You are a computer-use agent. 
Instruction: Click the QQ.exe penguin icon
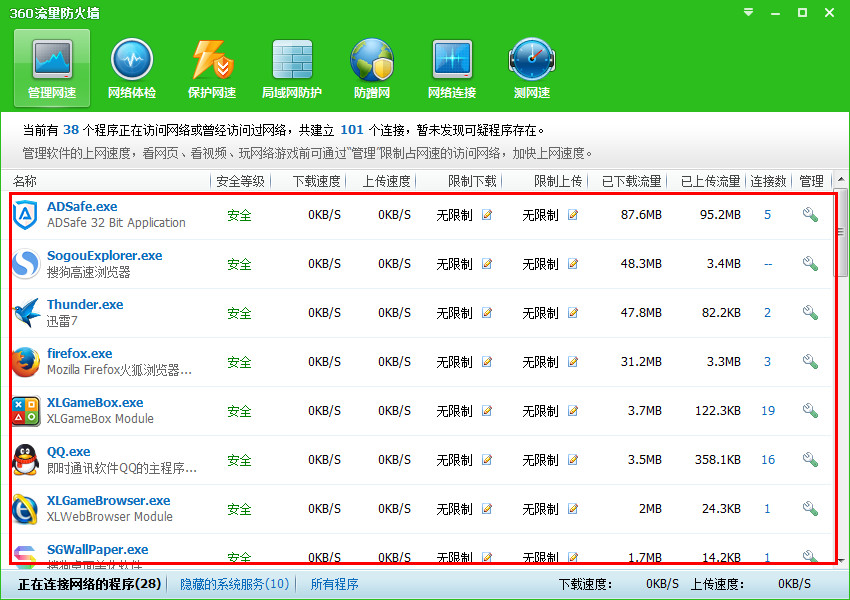click(25, 460)
